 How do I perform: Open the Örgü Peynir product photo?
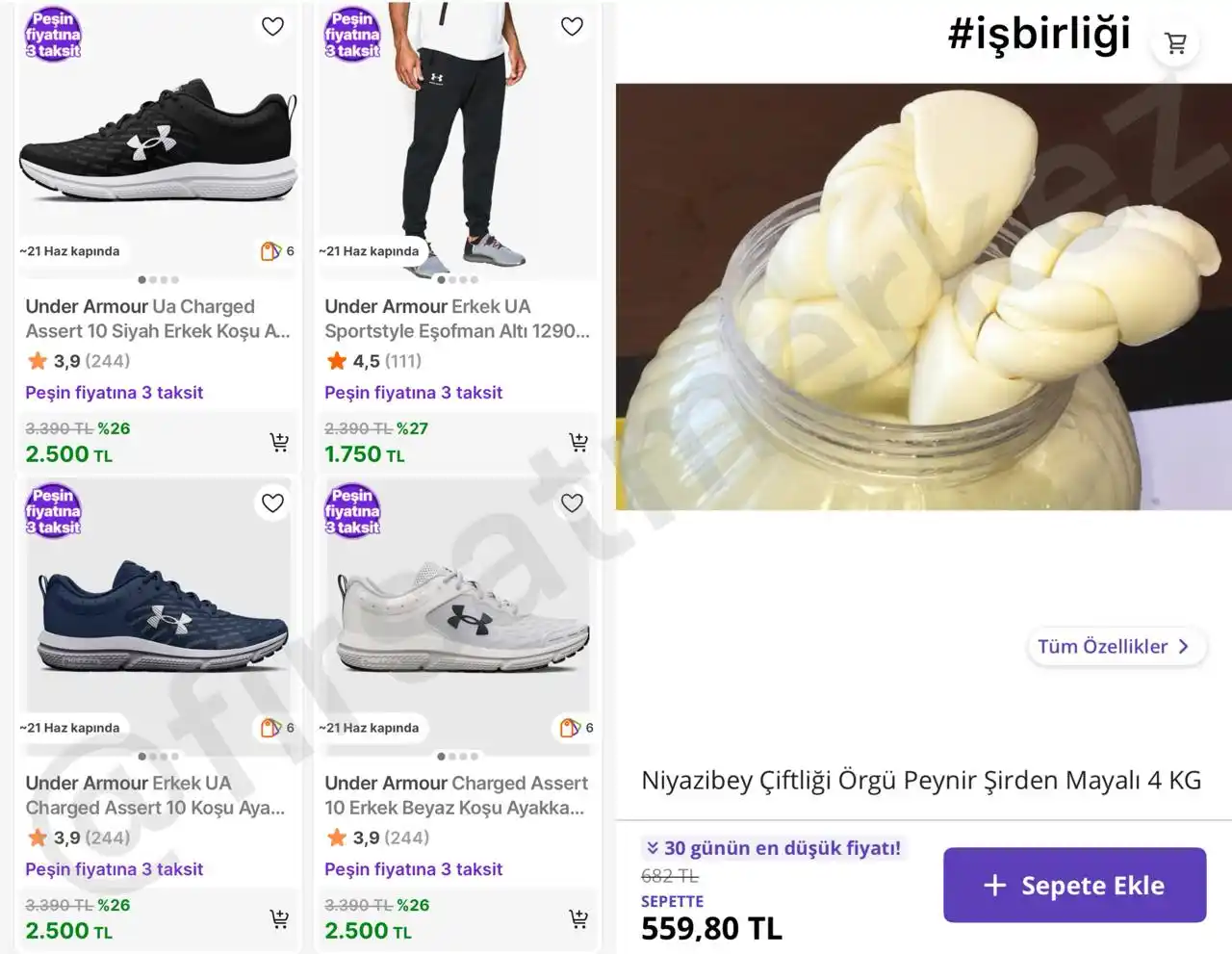(x=923, y=297)
